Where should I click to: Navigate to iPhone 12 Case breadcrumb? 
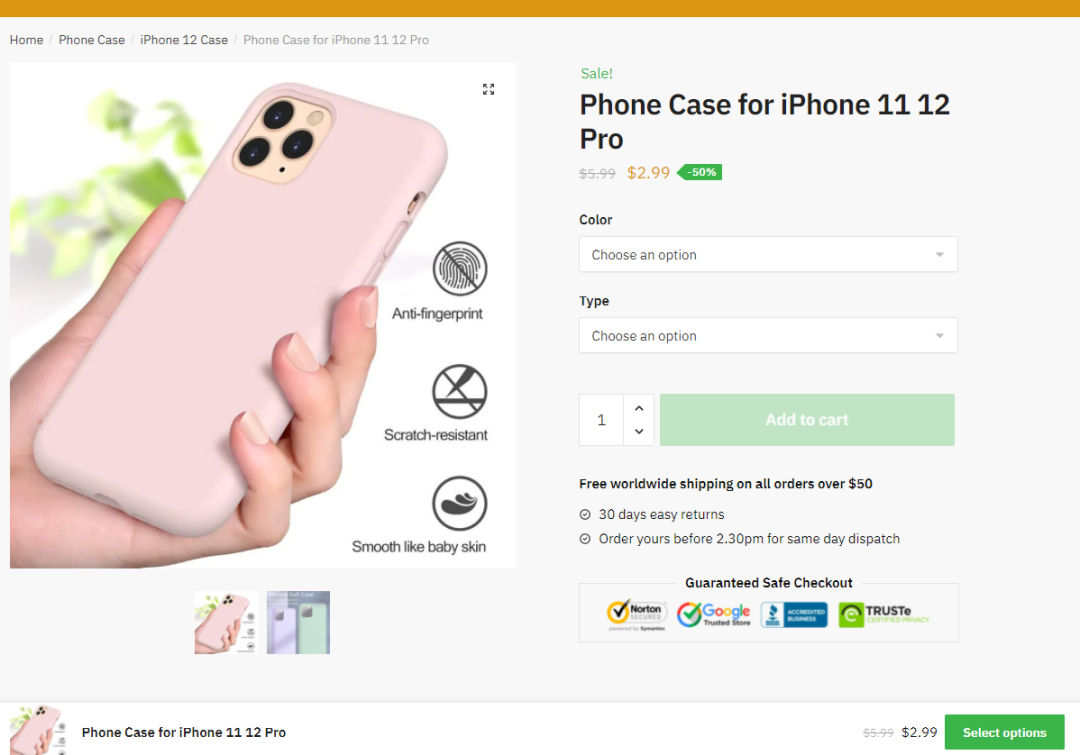[x=184, y=40]
